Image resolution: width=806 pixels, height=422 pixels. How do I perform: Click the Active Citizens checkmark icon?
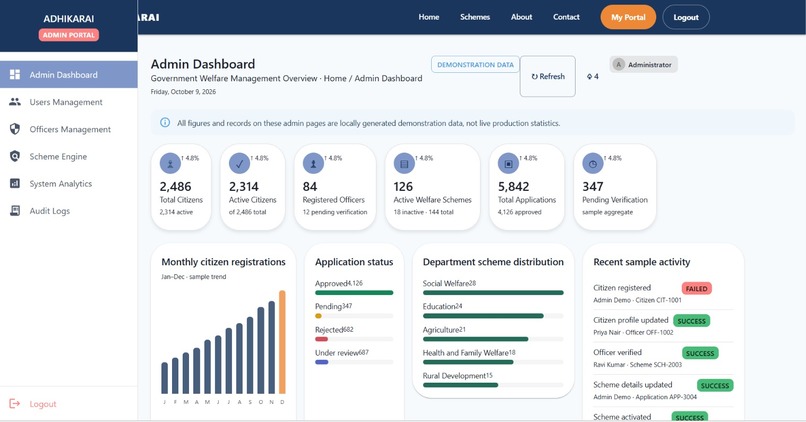coord(240,163)
